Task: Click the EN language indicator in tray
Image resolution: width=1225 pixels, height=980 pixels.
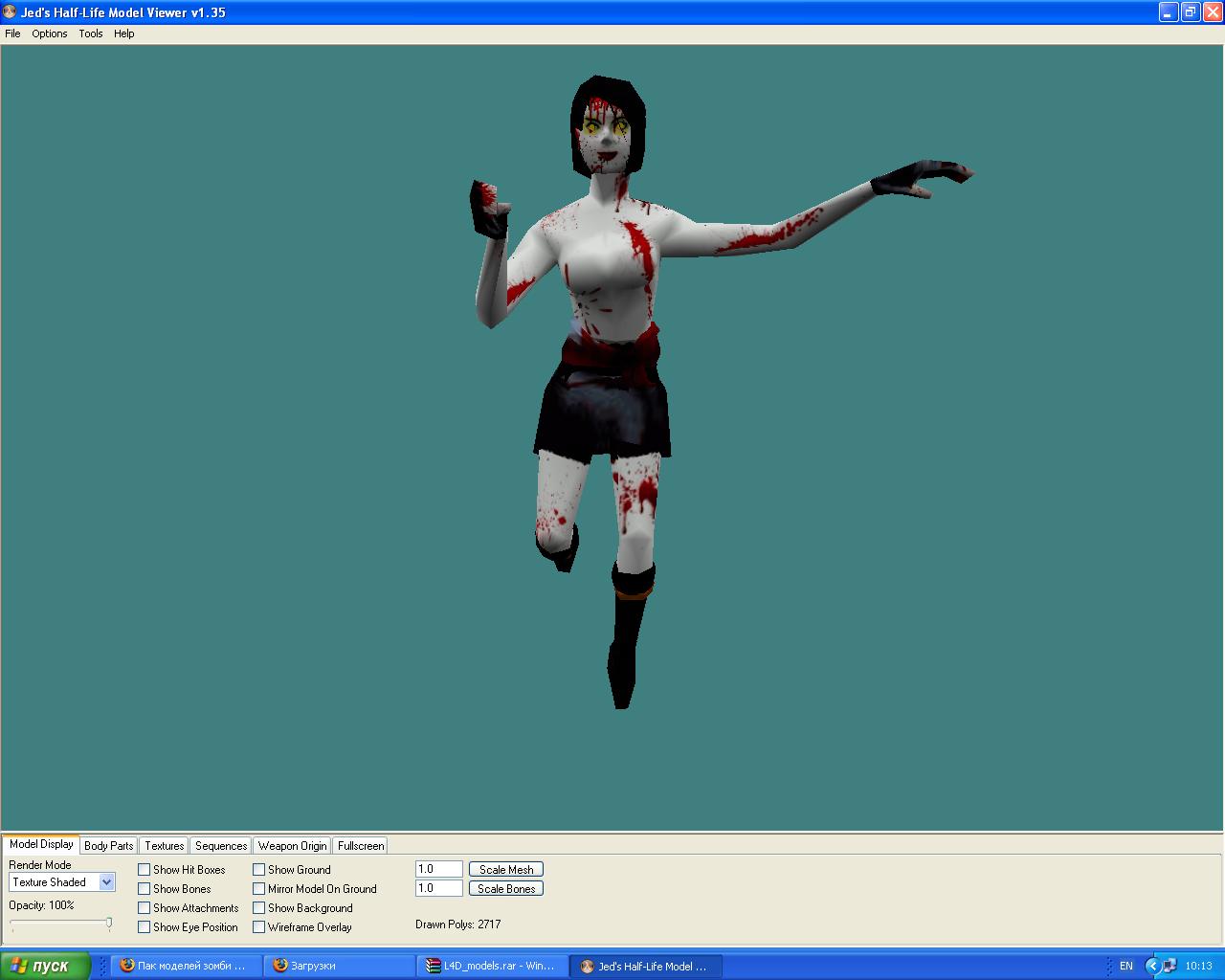Action: point(1126,966)
